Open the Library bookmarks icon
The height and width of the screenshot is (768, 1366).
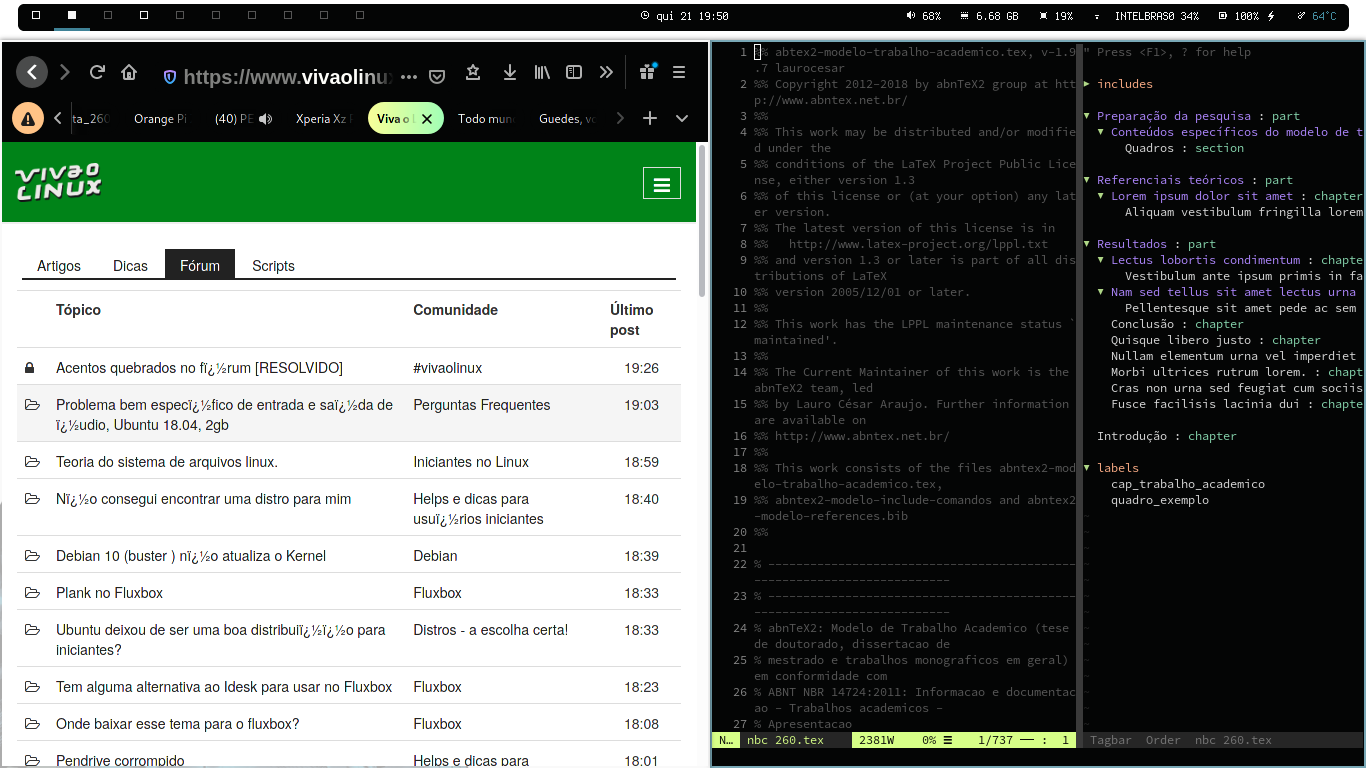542,73
